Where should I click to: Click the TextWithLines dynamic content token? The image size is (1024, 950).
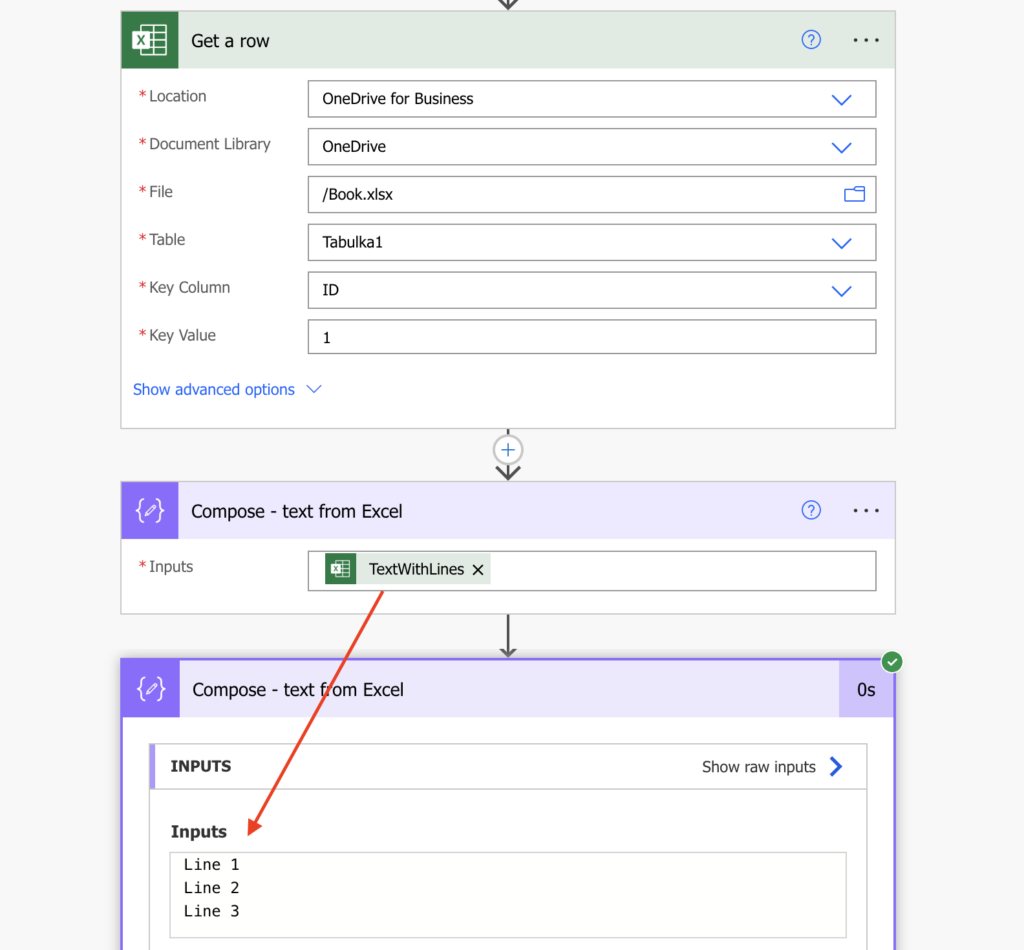[x=408, y=569]
